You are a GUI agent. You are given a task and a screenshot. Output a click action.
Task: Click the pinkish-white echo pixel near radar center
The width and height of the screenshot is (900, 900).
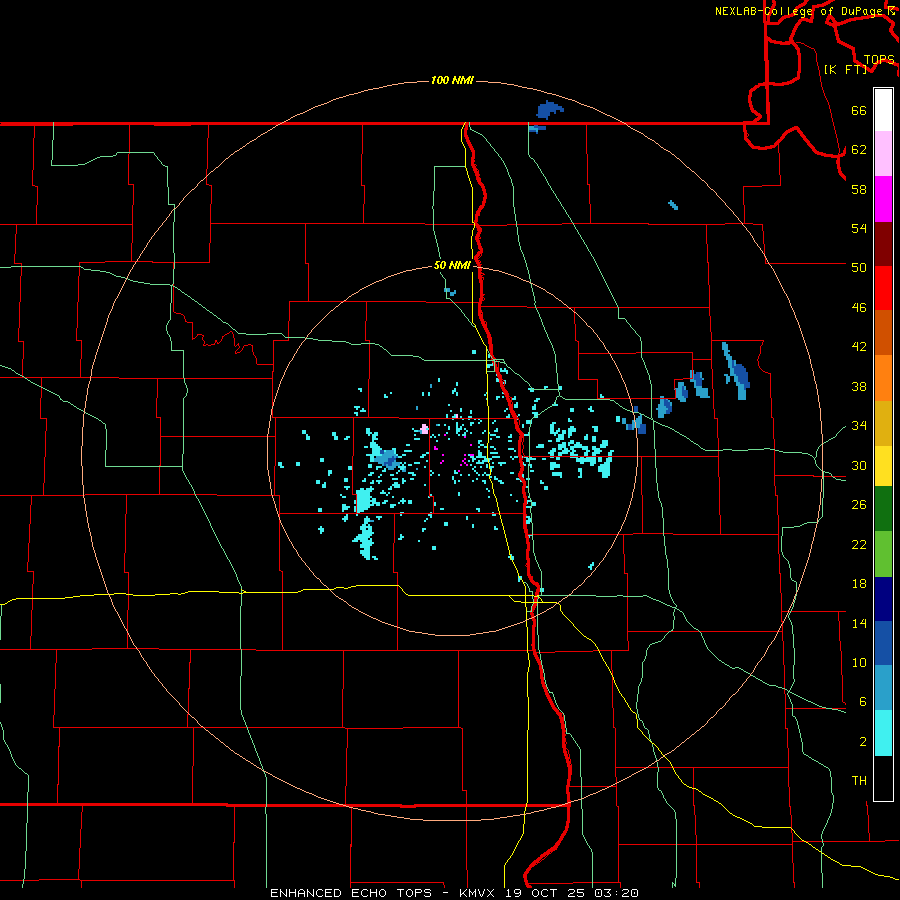(x=424, y=429)
